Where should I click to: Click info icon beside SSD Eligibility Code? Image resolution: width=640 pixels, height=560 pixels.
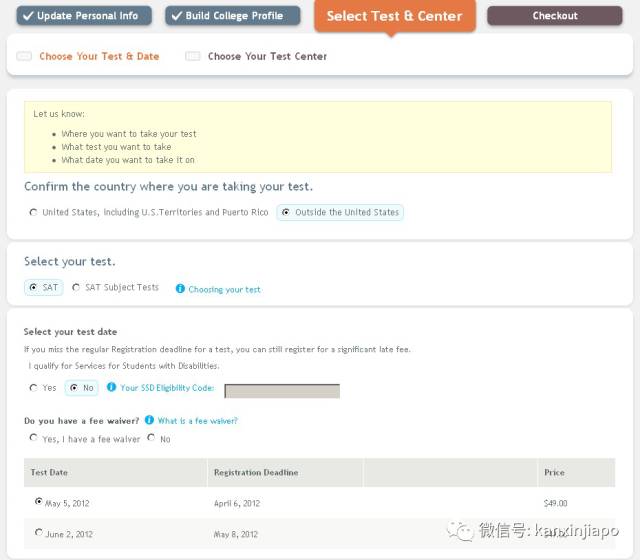111,388
